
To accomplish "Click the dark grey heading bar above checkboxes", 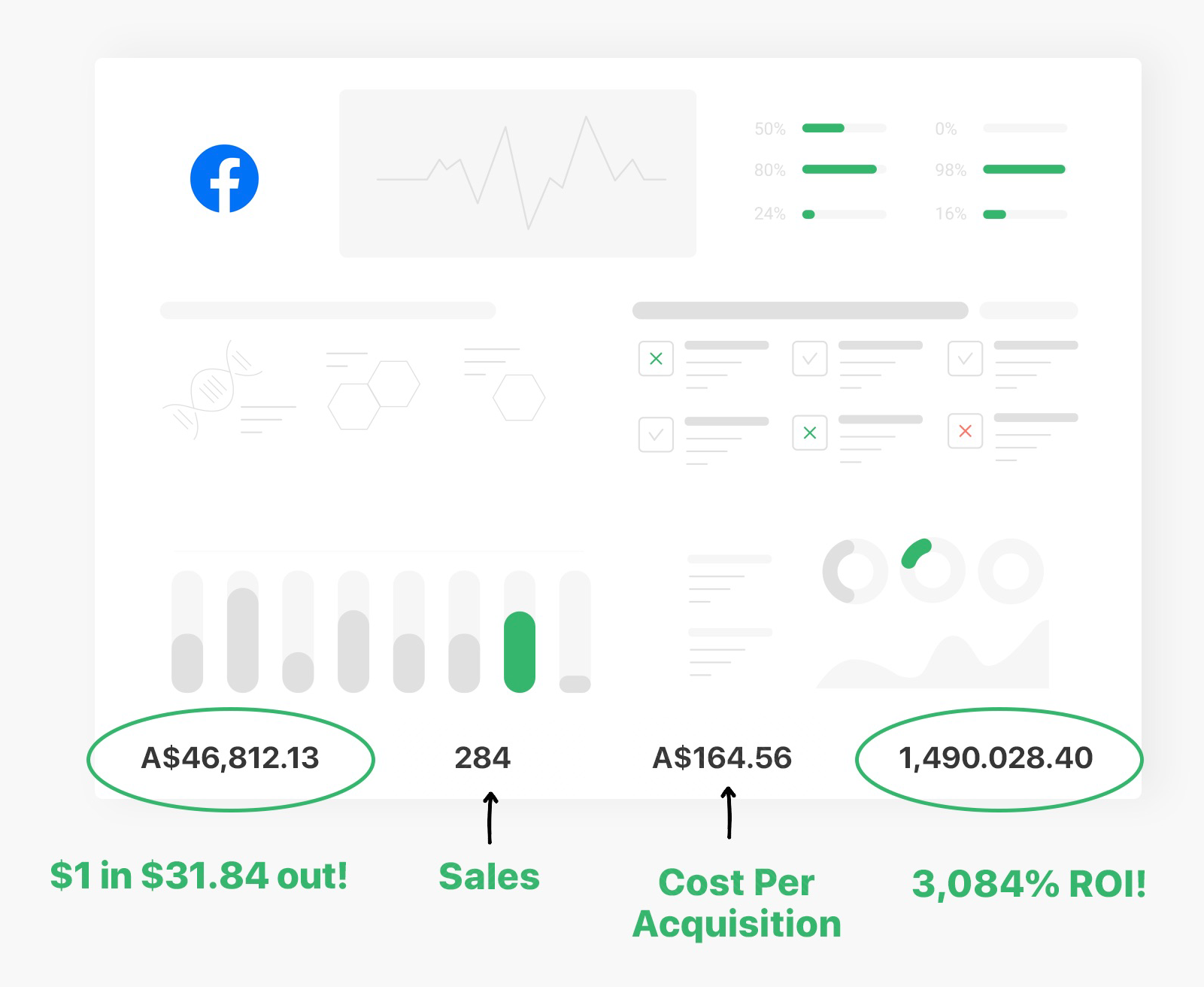I will [x=800, y=311].
